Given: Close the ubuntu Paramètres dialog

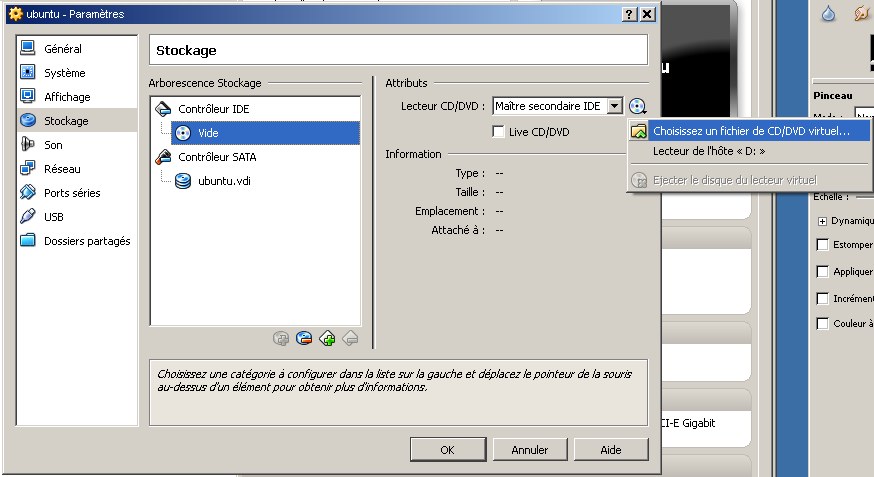Looking at the screenshot, I should (647, 14).
